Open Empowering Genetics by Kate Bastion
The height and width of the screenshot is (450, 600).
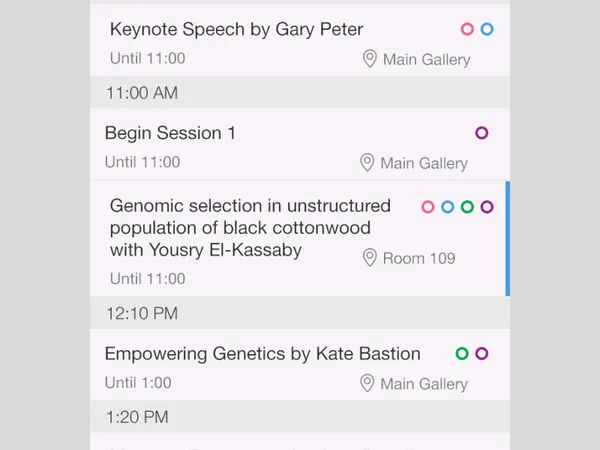tap(262, 354)
